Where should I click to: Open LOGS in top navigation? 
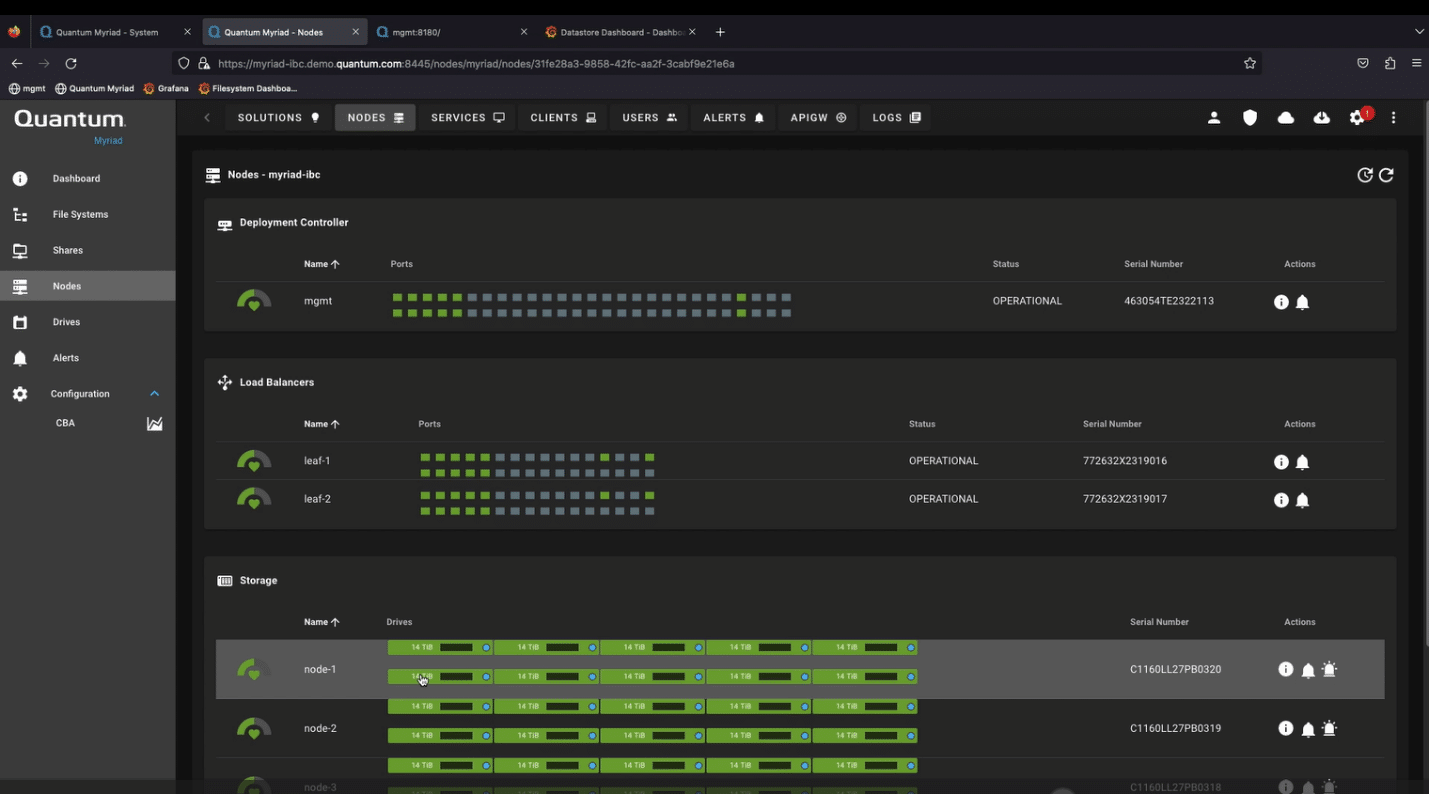[x=896, y=118]
